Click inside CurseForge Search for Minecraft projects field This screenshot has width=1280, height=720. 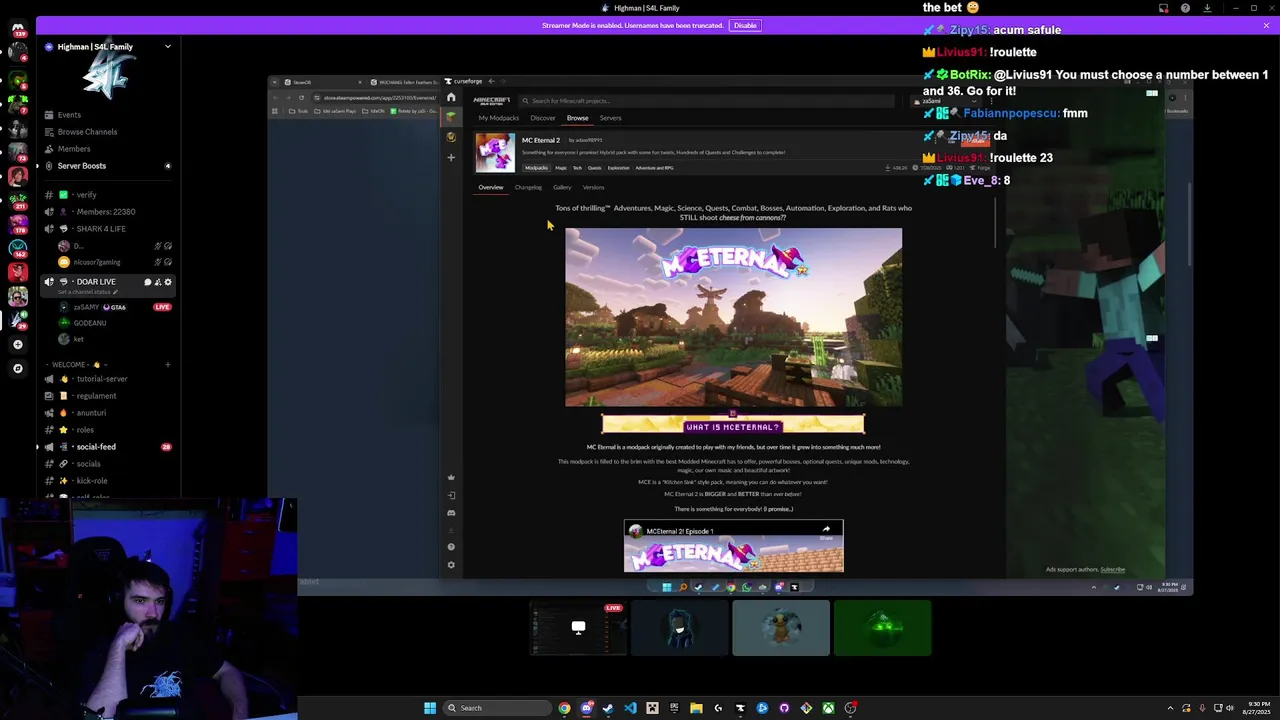(x=707, y=101)
